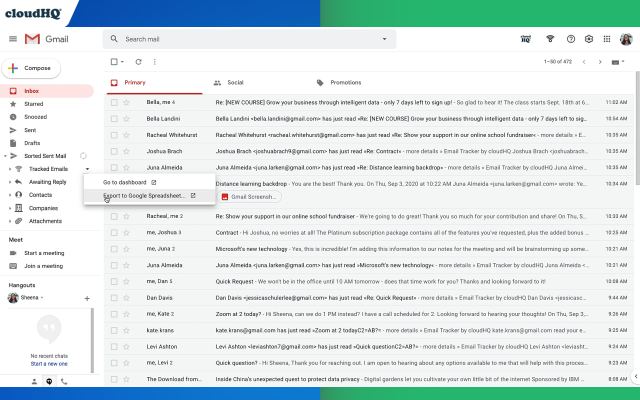Tick the checkbox for Bella Landini email

[113, 118]
